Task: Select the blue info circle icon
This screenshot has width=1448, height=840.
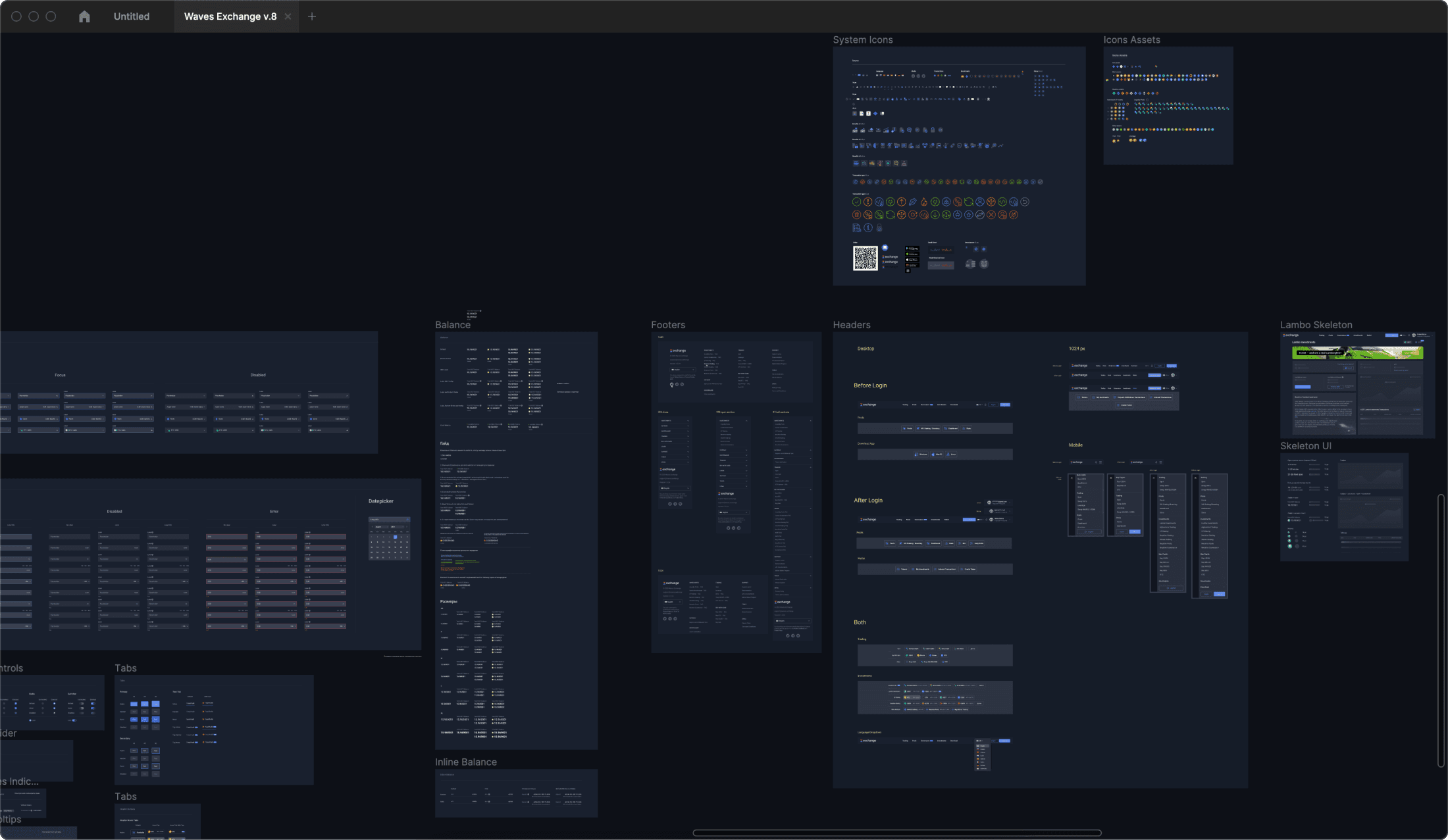Action: click(x=868, y=228)
